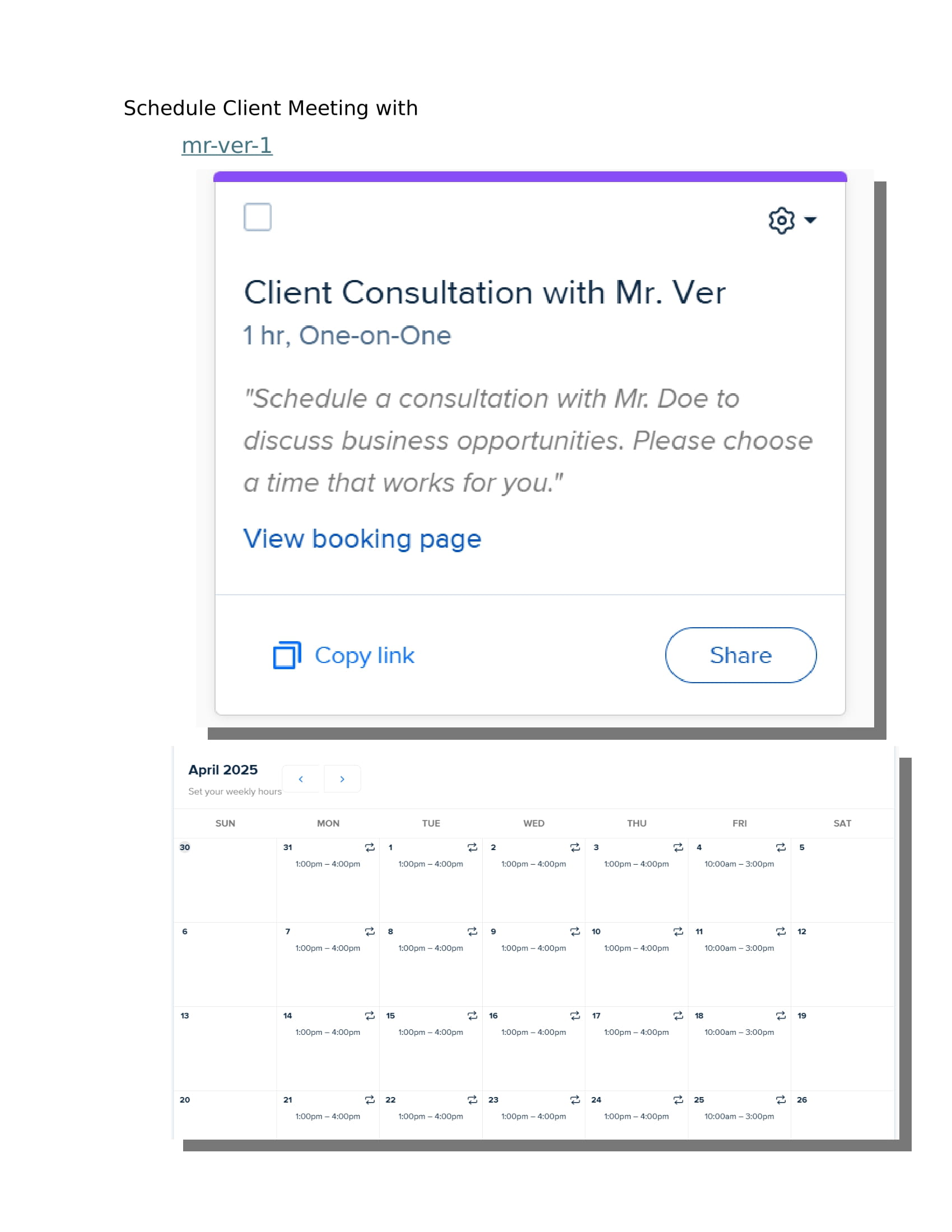Click View booking page link

pyautogui.click(x=362, y=539)
